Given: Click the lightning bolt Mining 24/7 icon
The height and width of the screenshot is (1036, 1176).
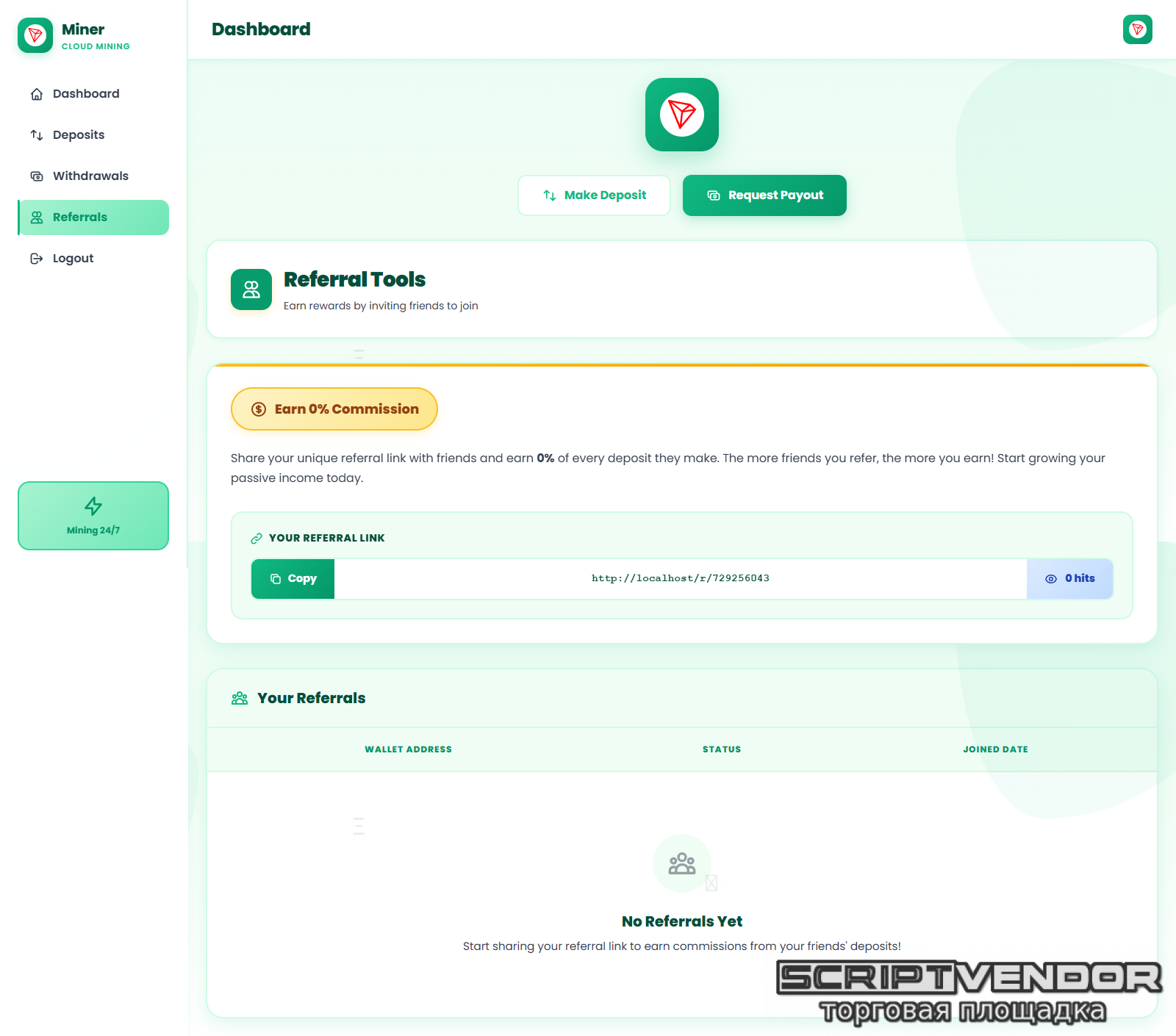Looking at the screenshot, I should click(x=93, y=506).
